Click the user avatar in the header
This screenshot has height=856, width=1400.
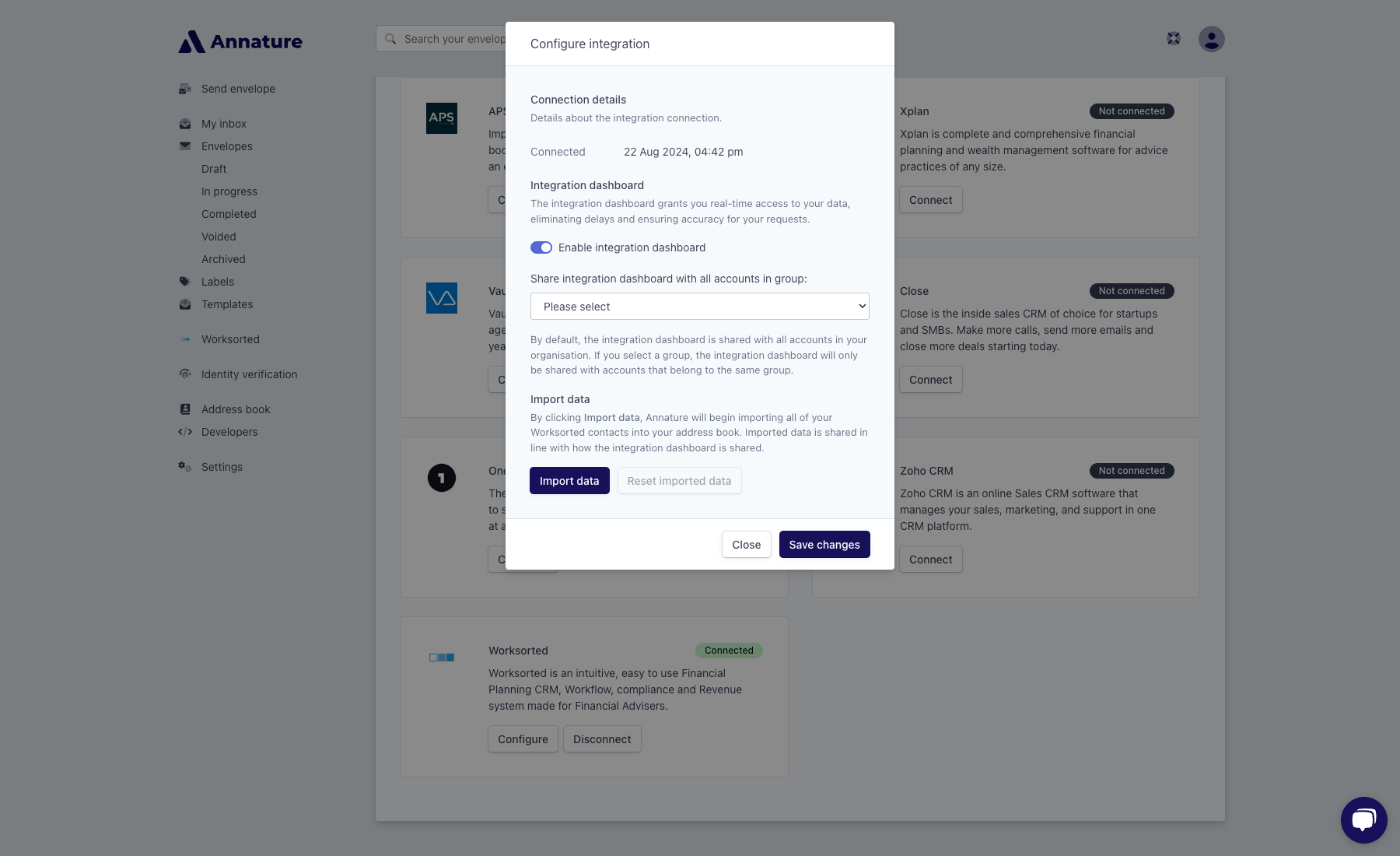[x=1210, y=37]
